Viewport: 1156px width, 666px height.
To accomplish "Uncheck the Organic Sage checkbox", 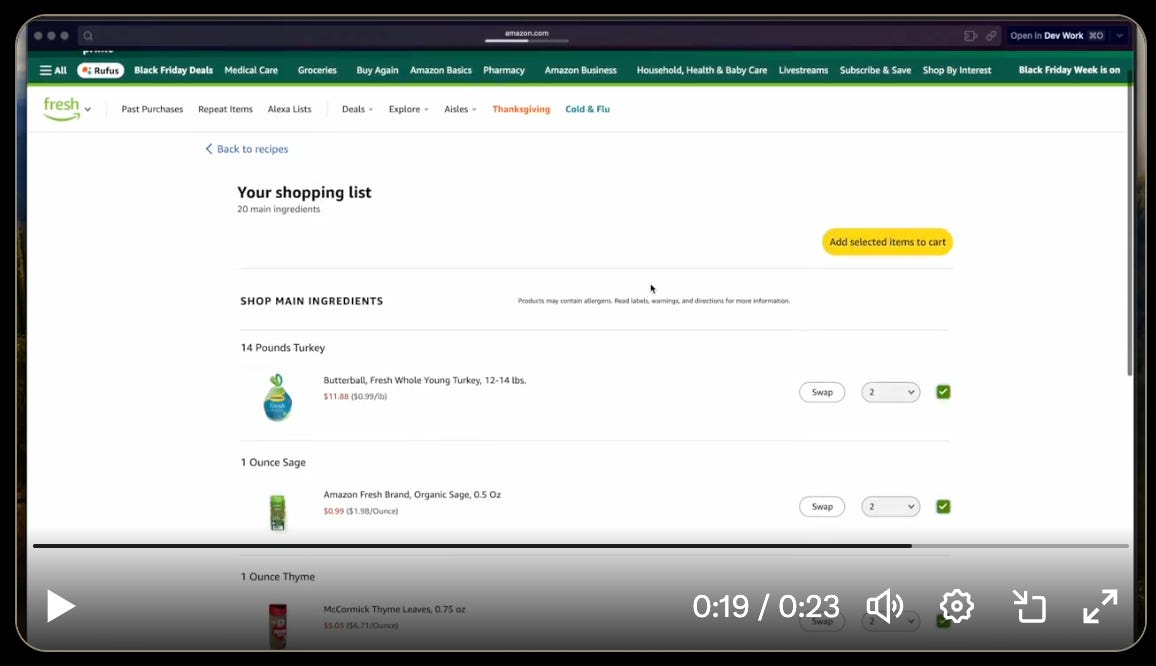I will (x=943, y=507).
